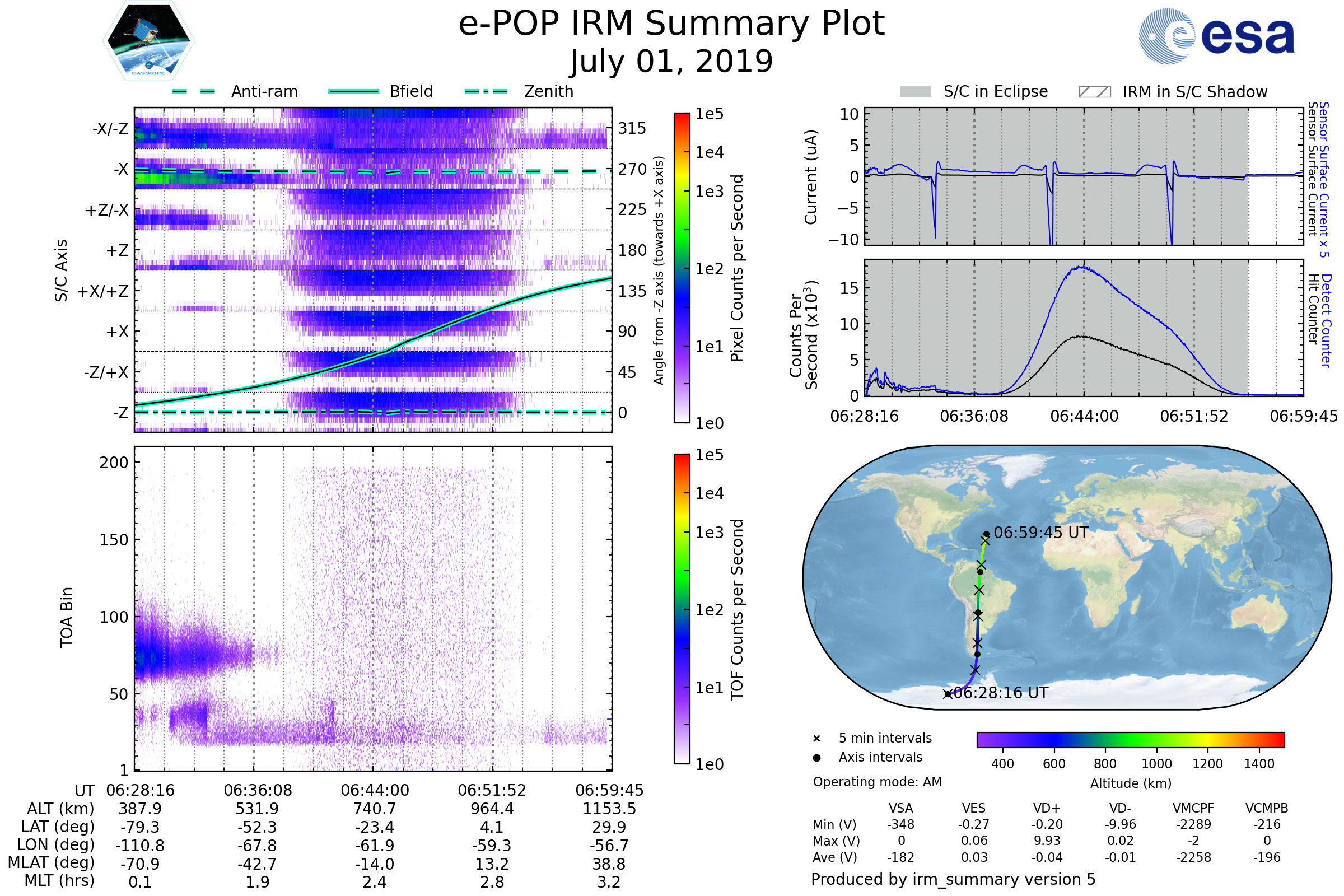Click the 06:59:45 UT map end label
The height and width of the screenshot is (896, 1344).
pos(1040,533)
